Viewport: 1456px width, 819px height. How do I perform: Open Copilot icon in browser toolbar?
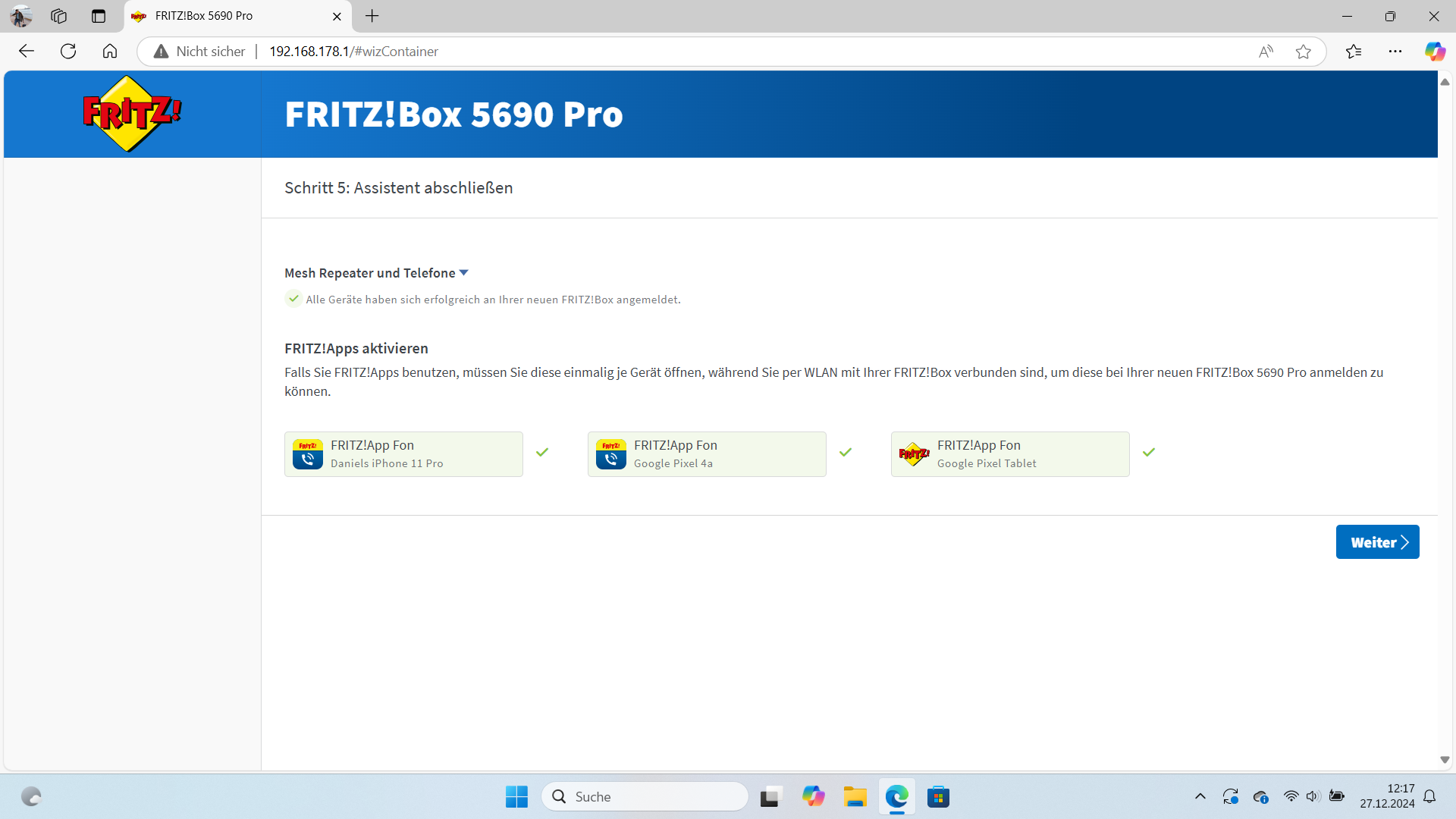click(1434, 52)
